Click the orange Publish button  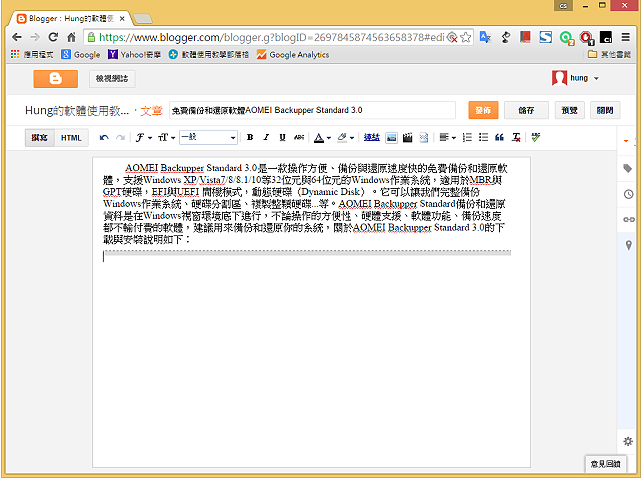coord(483,110)
